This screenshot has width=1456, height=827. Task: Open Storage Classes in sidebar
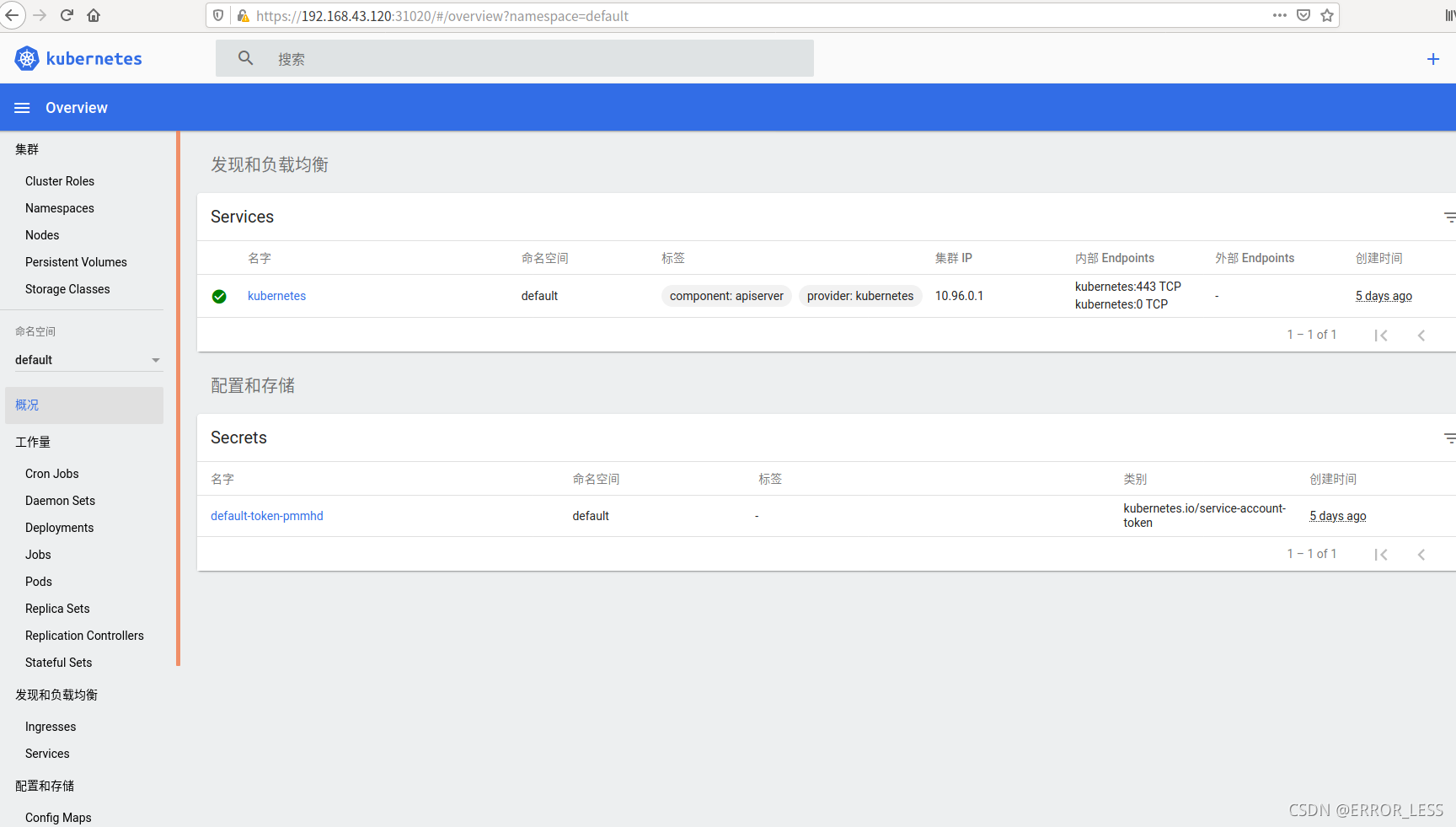coord(67,289)
